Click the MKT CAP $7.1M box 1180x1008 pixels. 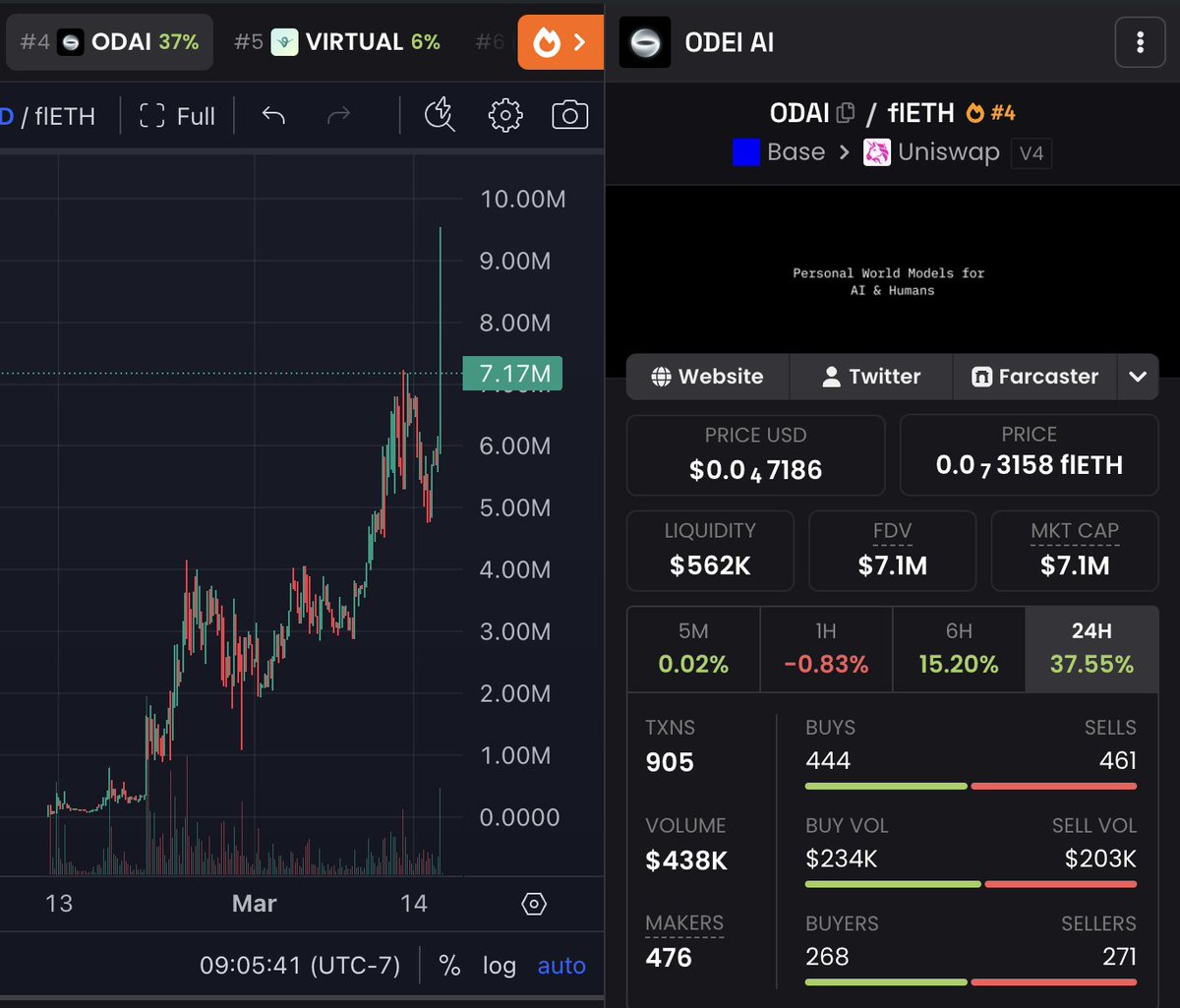1075,551
